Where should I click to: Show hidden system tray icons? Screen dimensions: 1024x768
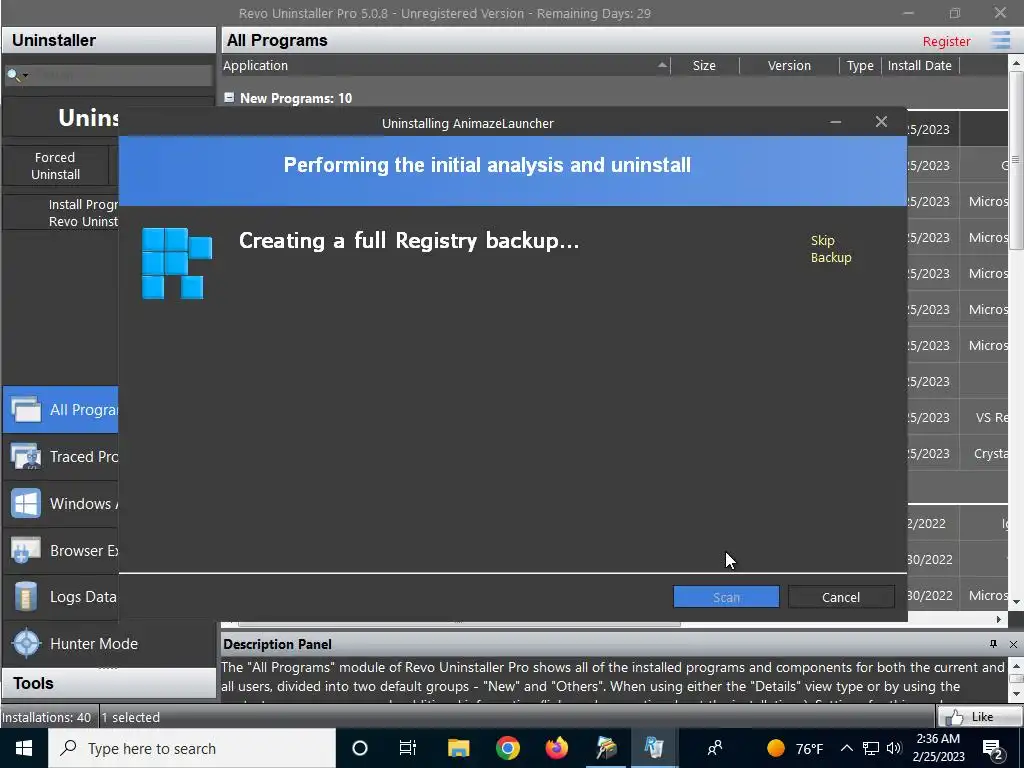(846, 748)
